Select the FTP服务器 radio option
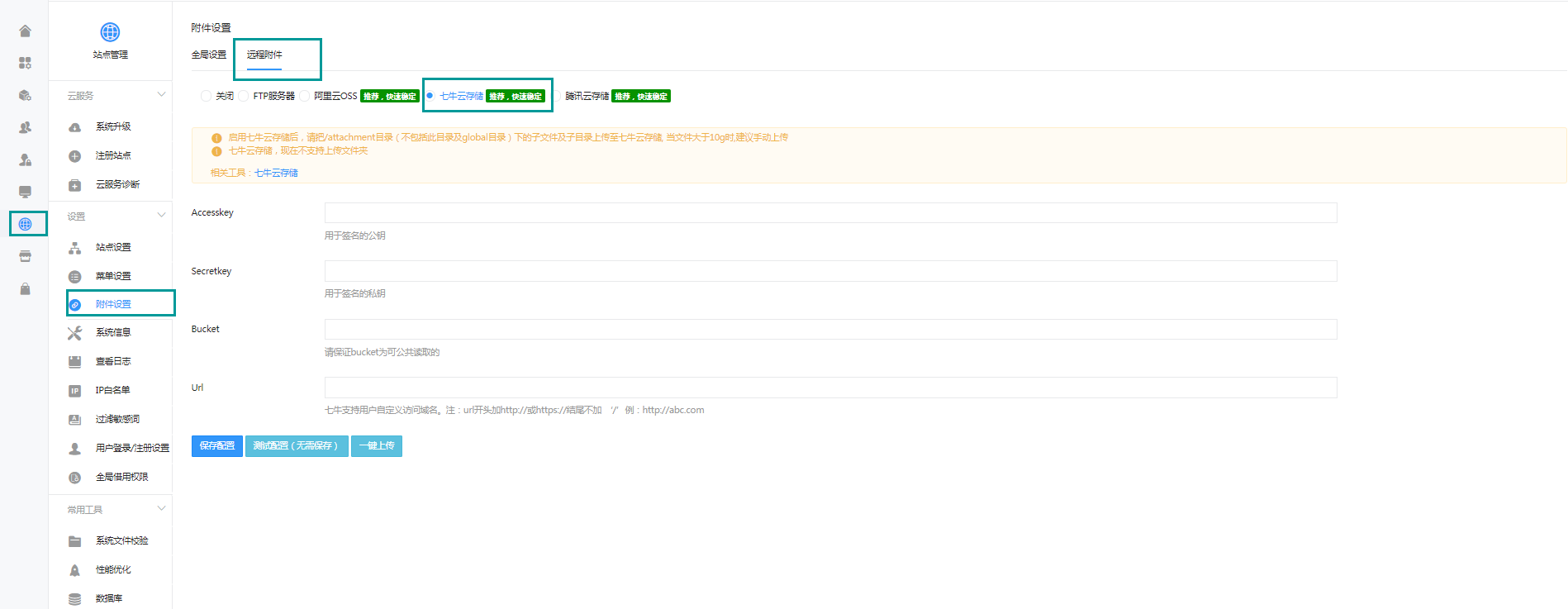The width and height of the screenshot is (1568, 609). tap(244, 96)
